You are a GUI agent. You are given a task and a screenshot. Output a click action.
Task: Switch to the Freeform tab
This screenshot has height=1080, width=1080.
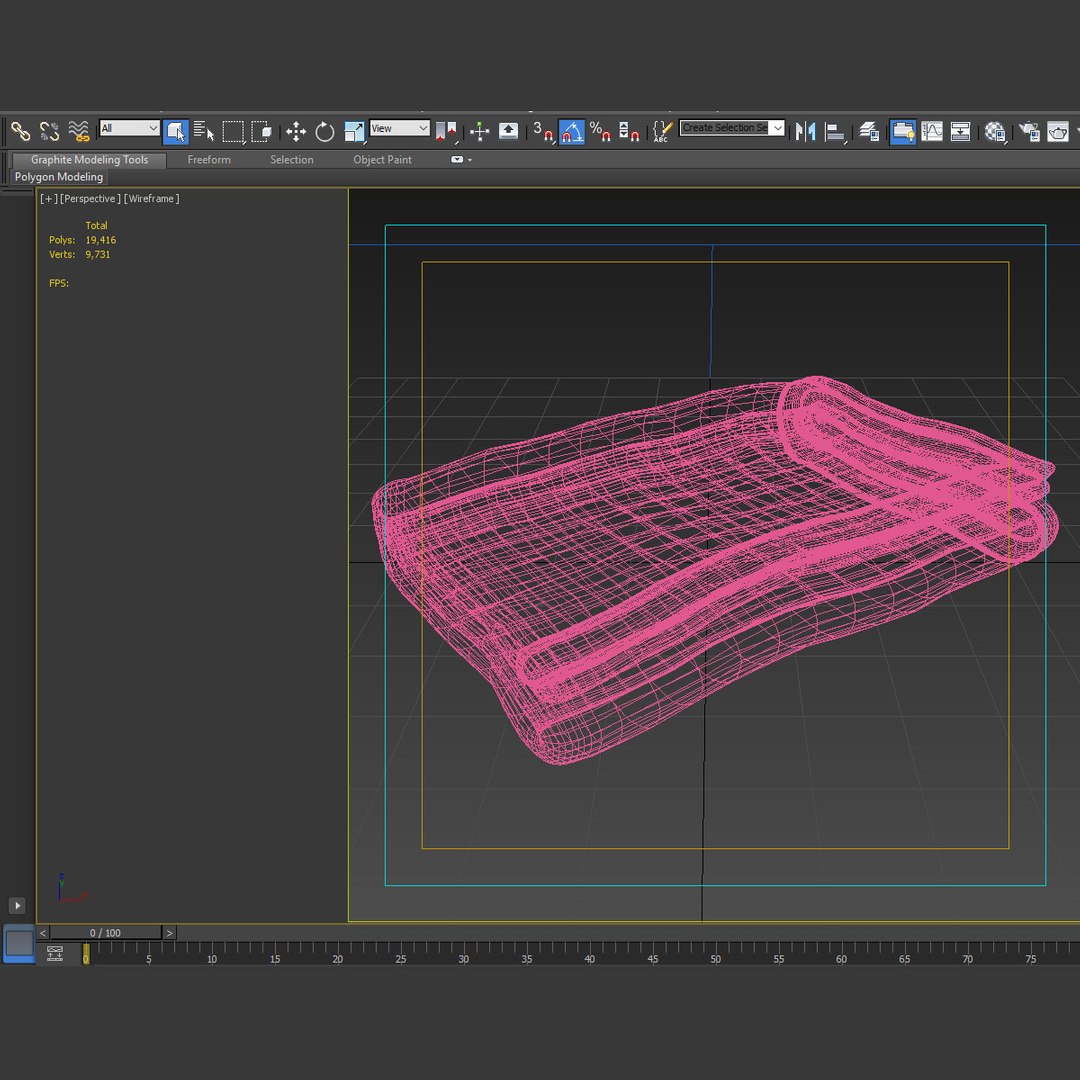(x=209, y=160)
